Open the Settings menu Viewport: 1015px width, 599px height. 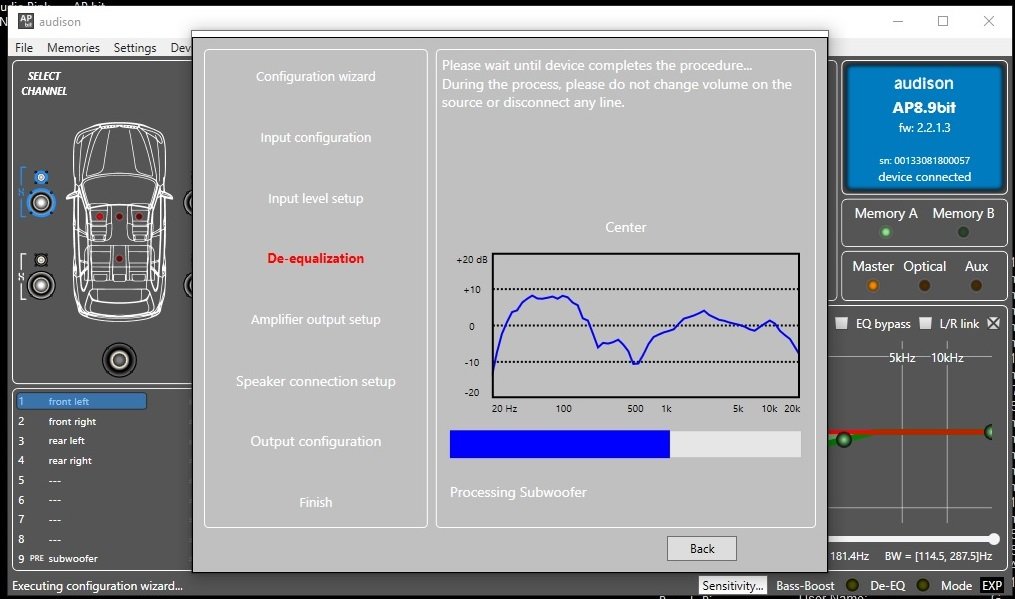[x=135, y=47]
